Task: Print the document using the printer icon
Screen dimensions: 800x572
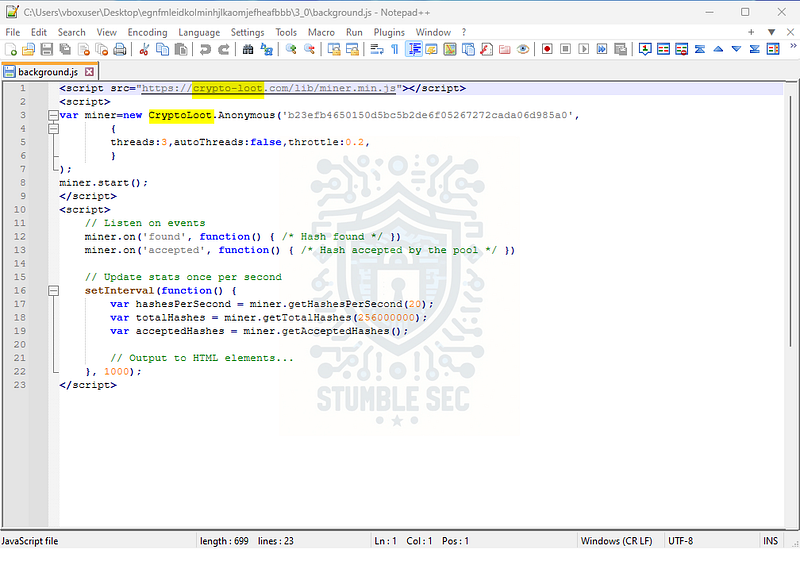Action: (x=120, y=49)
